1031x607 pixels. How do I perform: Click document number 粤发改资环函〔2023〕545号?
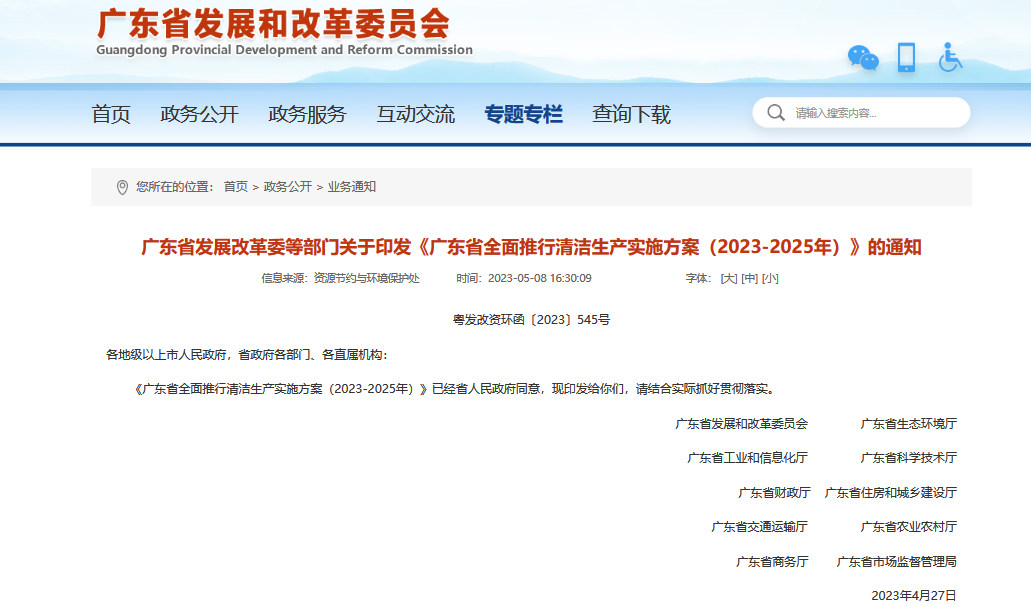pos(531,320)
